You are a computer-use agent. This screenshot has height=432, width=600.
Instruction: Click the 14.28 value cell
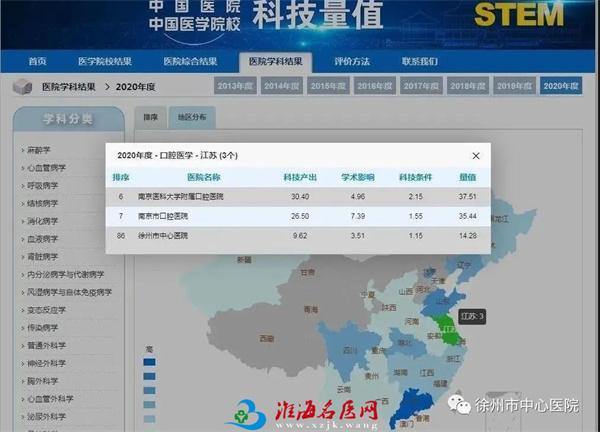[468, 236]
